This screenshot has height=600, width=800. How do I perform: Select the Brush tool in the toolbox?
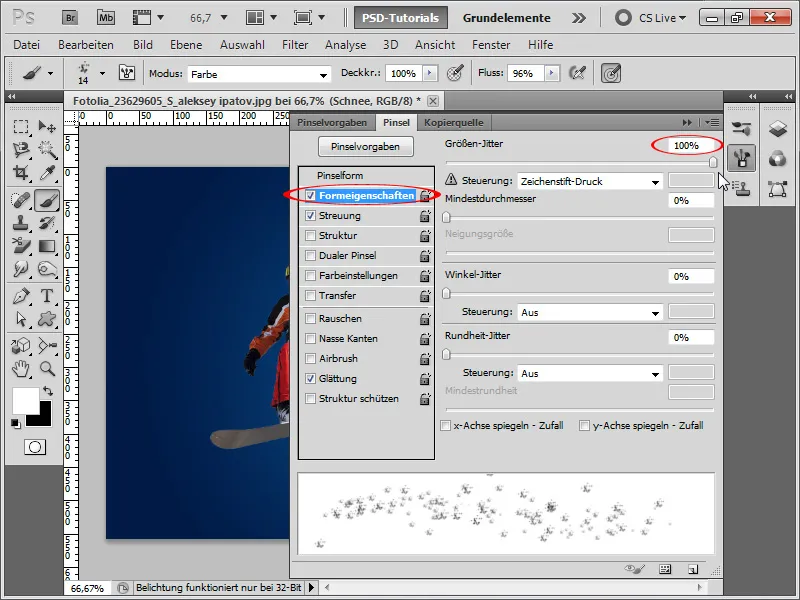[x=47, y=200]
